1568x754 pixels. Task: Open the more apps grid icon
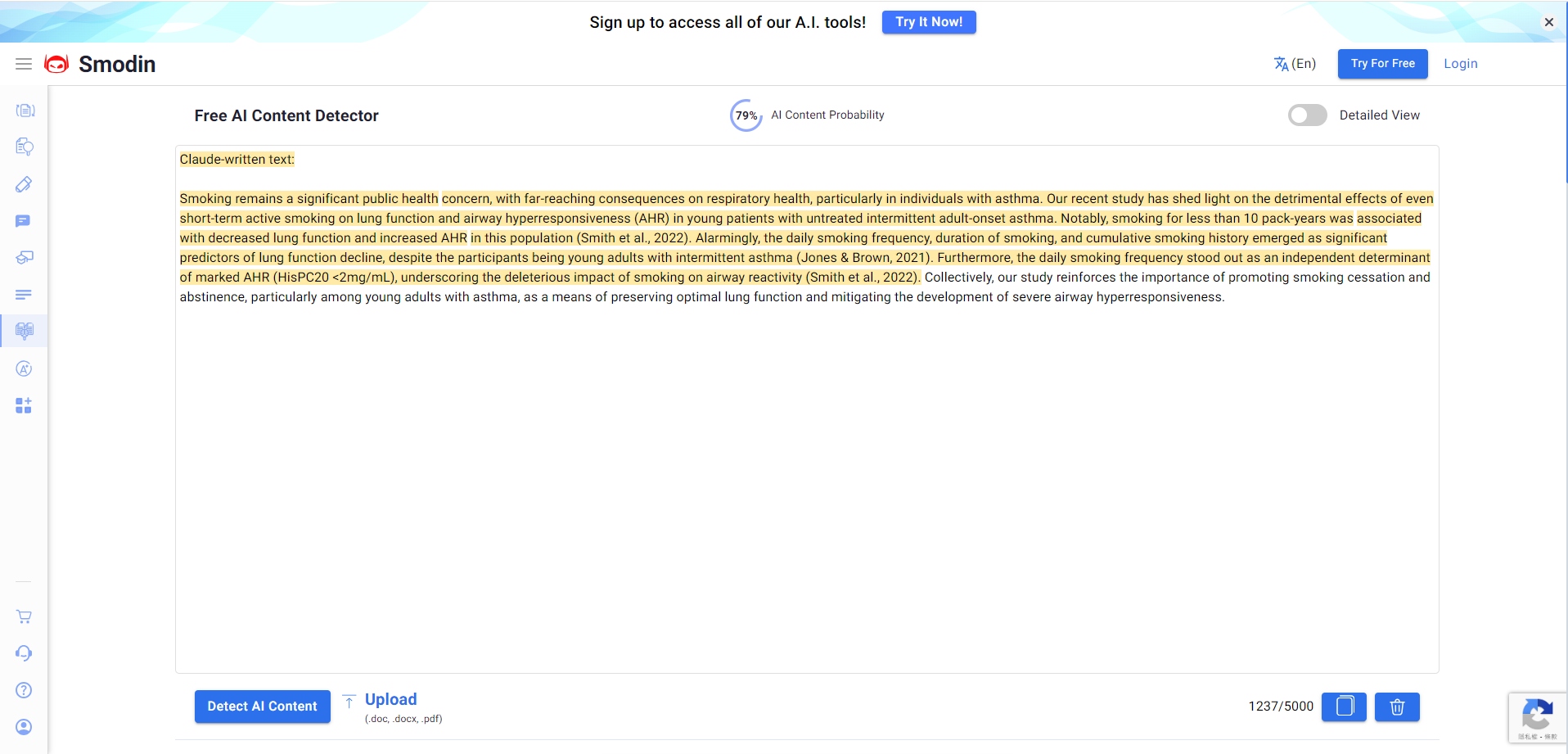25,405
